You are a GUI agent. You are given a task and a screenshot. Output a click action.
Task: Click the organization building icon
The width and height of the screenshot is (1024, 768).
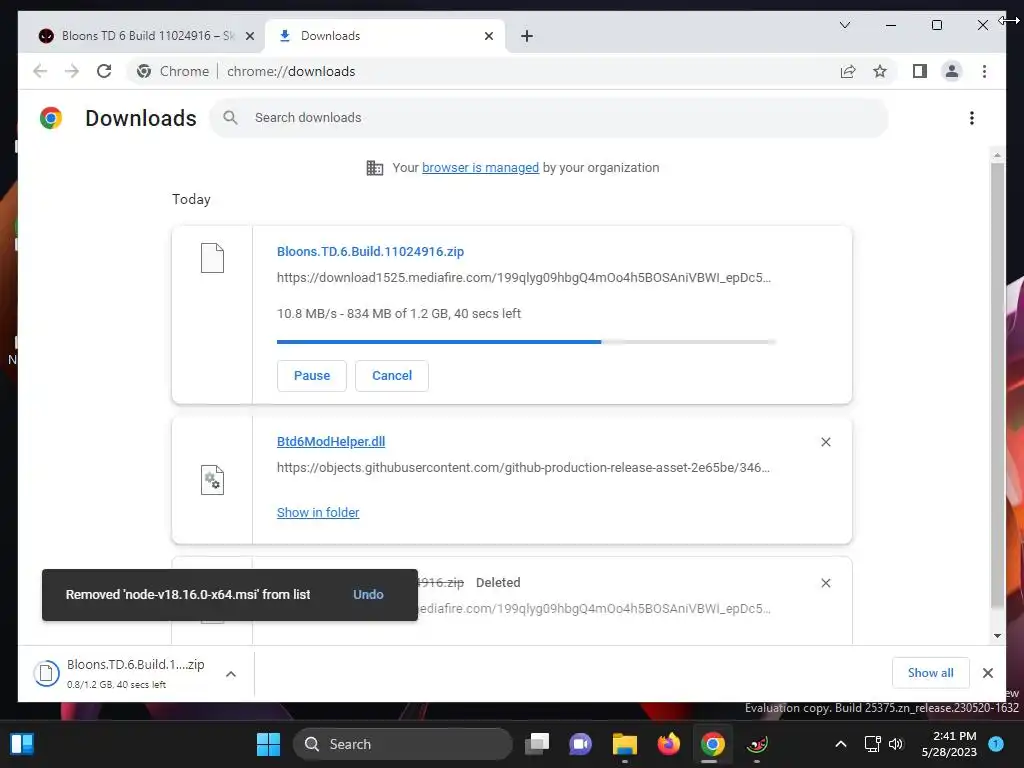click(x=375, y=168)
